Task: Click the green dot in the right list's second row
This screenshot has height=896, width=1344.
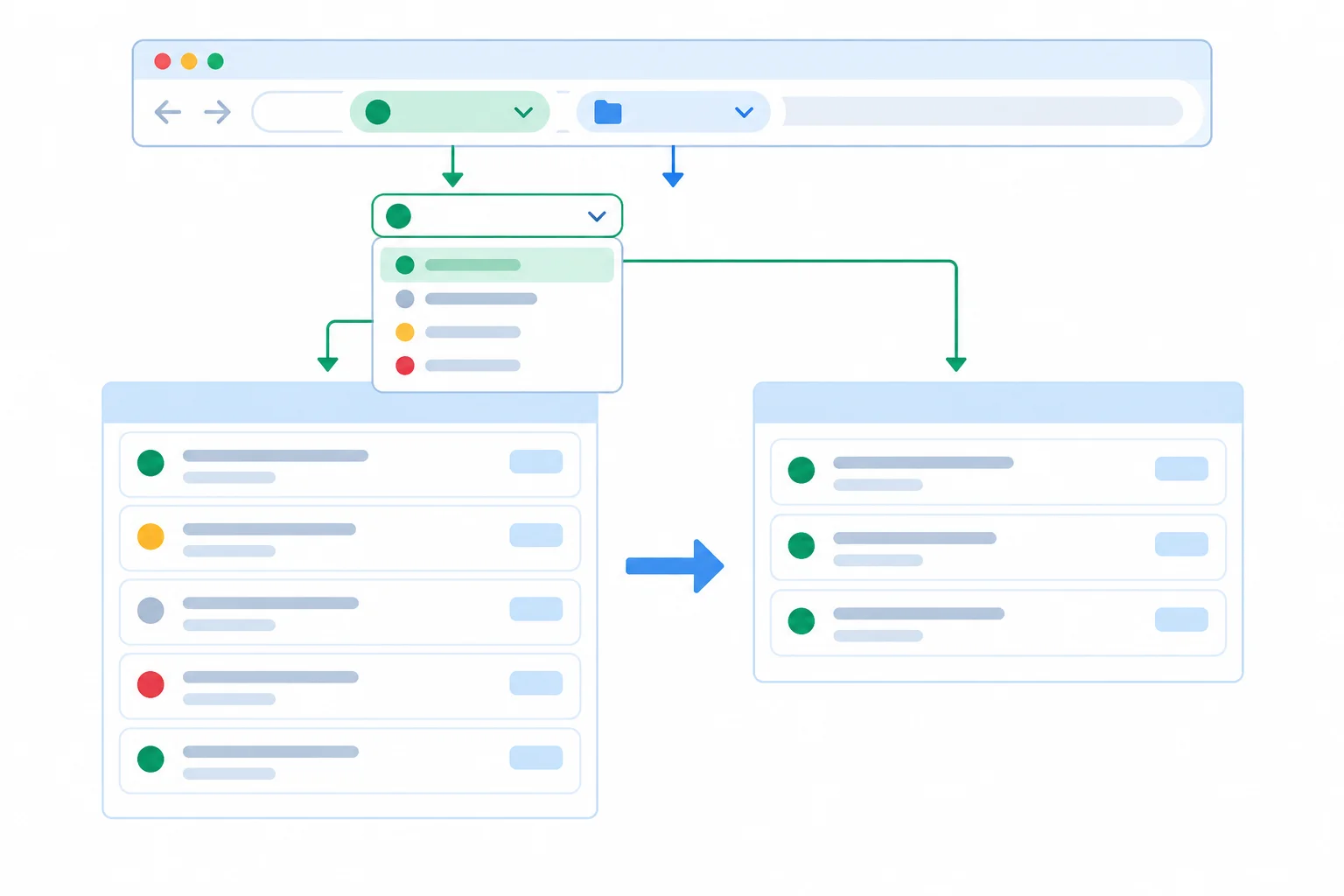Action: 801,545
